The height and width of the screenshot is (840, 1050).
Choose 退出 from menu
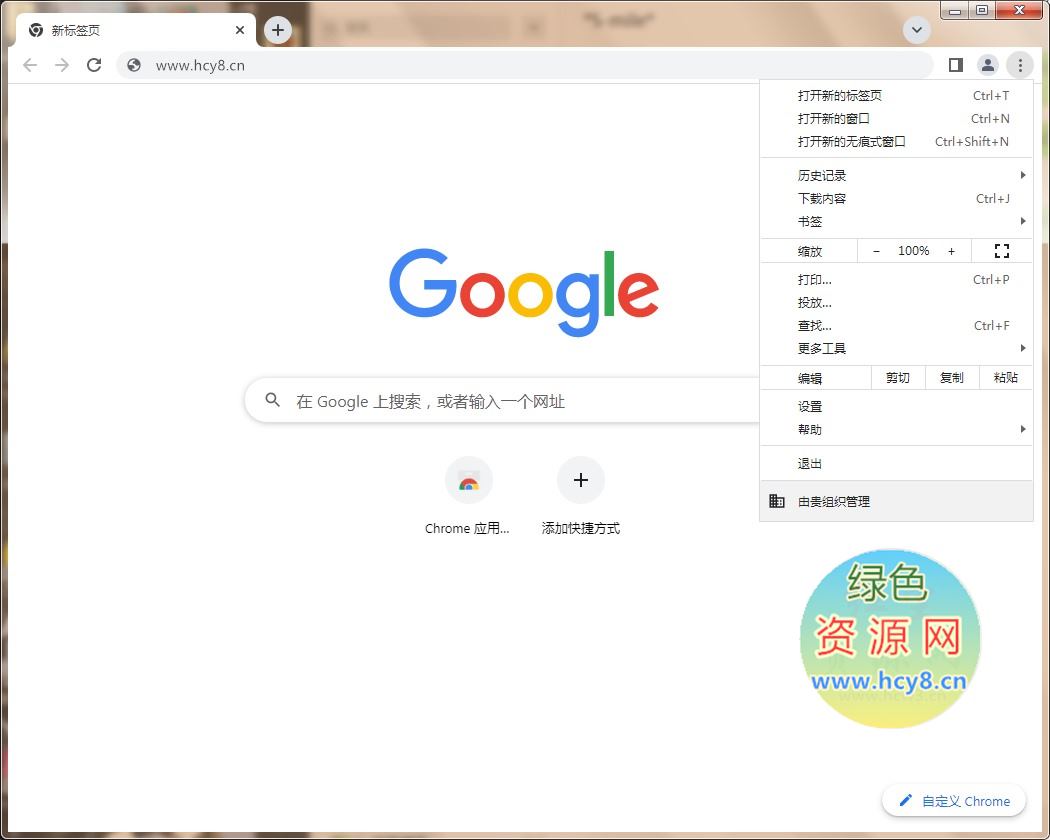[896, 464]
